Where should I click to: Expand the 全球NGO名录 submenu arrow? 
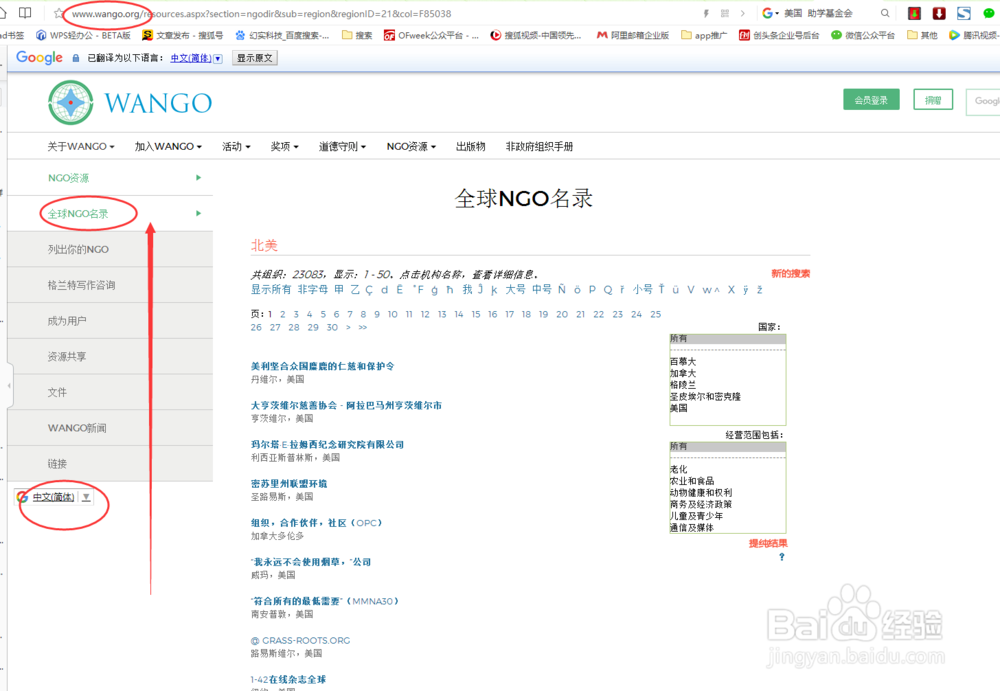[x=197, y=213]
